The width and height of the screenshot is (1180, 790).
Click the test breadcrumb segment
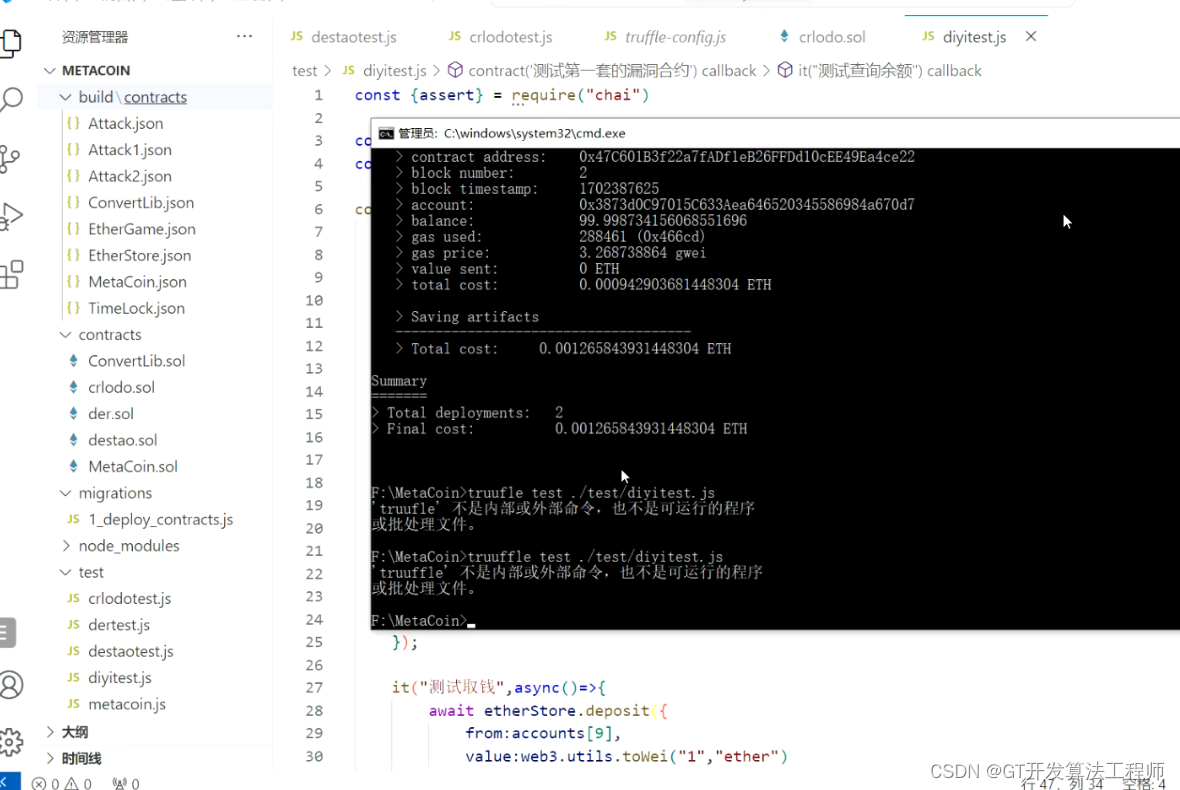[304, 71]
